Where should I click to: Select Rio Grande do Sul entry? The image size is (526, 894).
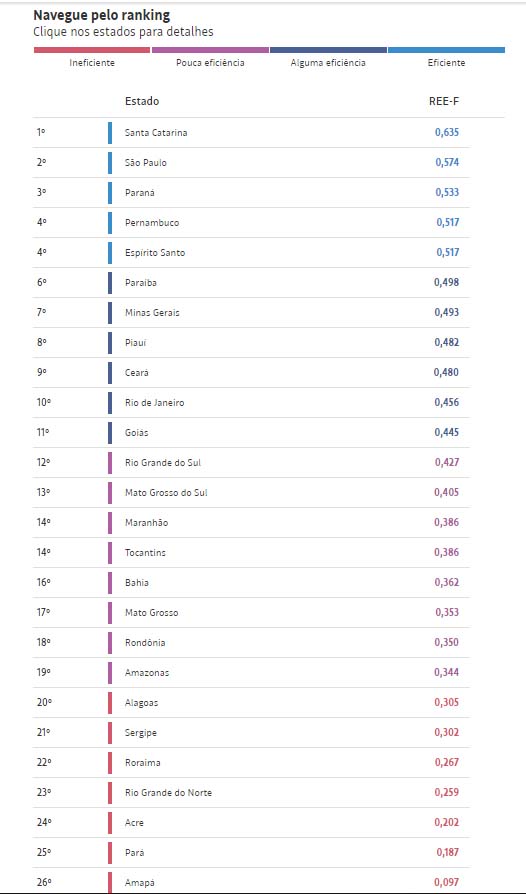251,462
